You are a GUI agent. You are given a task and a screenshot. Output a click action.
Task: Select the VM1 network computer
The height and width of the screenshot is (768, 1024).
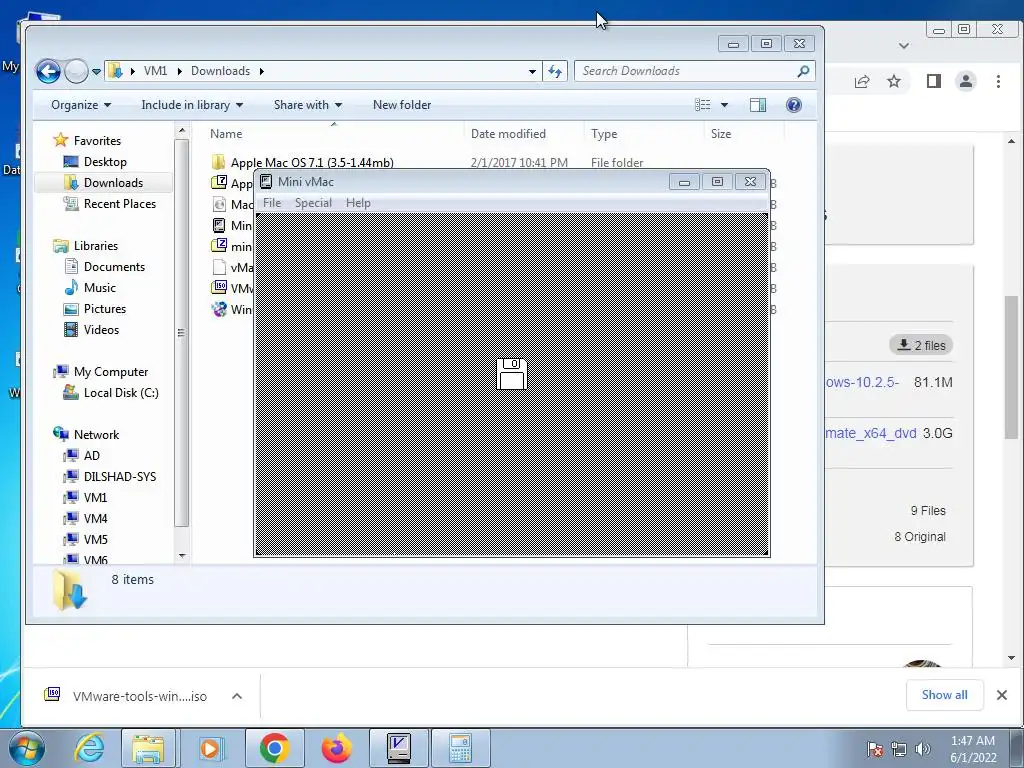pyautogui.click(x=95, y=498)
